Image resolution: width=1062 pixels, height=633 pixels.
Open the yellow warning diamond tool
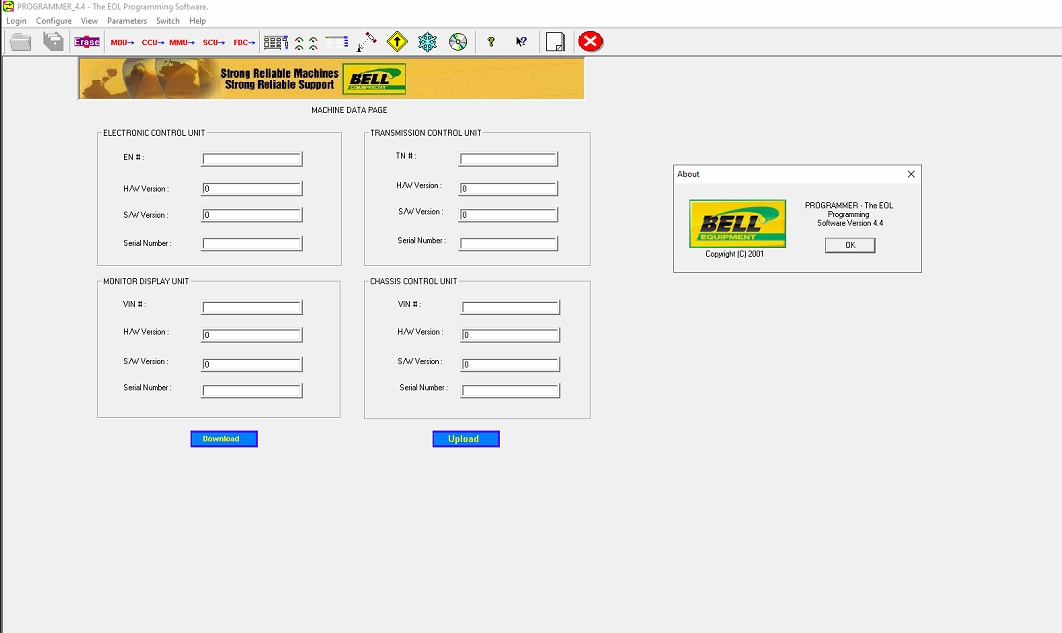click(x=397, y=41)
